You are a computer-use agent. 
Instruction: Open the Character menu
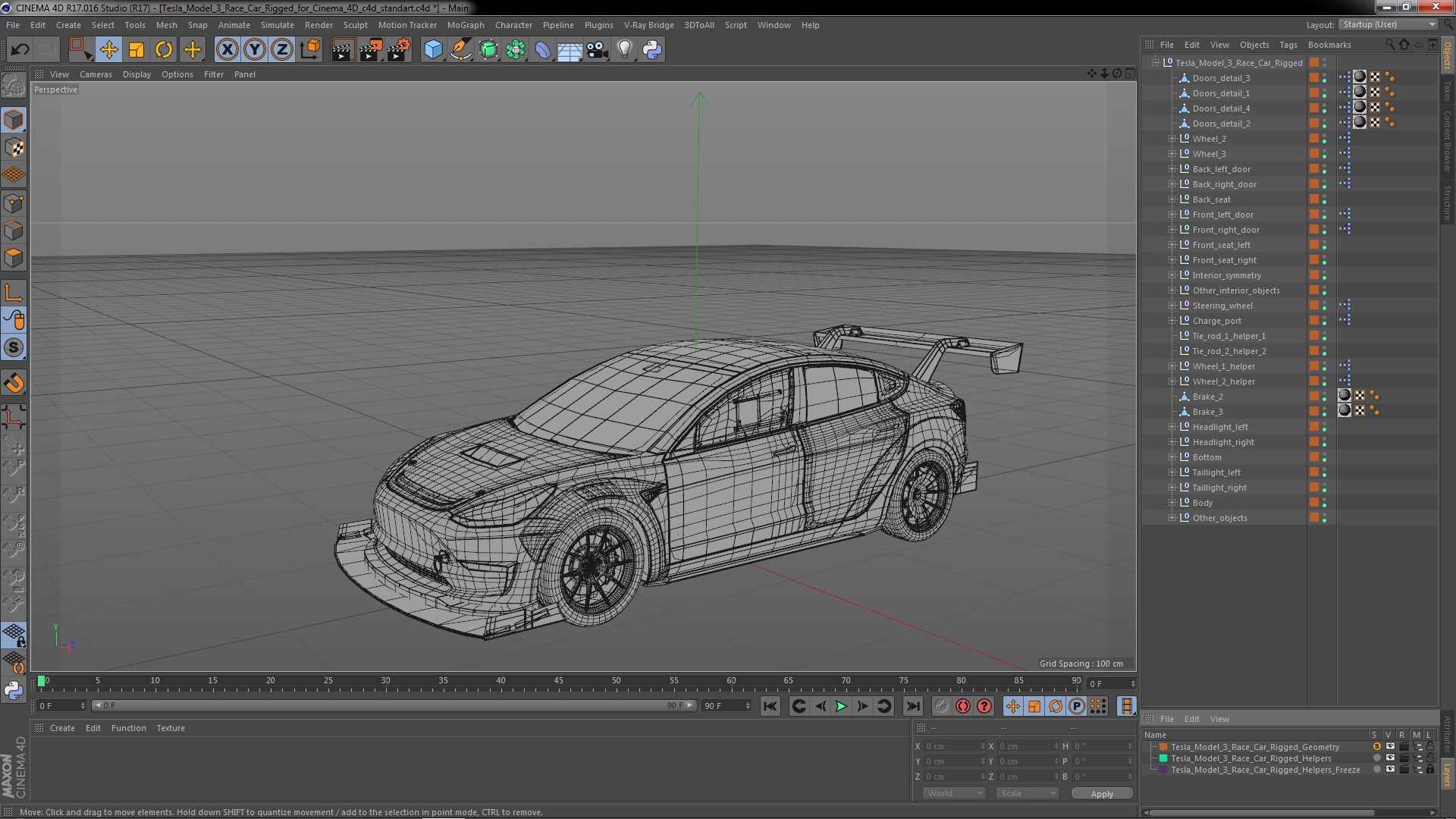point(513,25)
